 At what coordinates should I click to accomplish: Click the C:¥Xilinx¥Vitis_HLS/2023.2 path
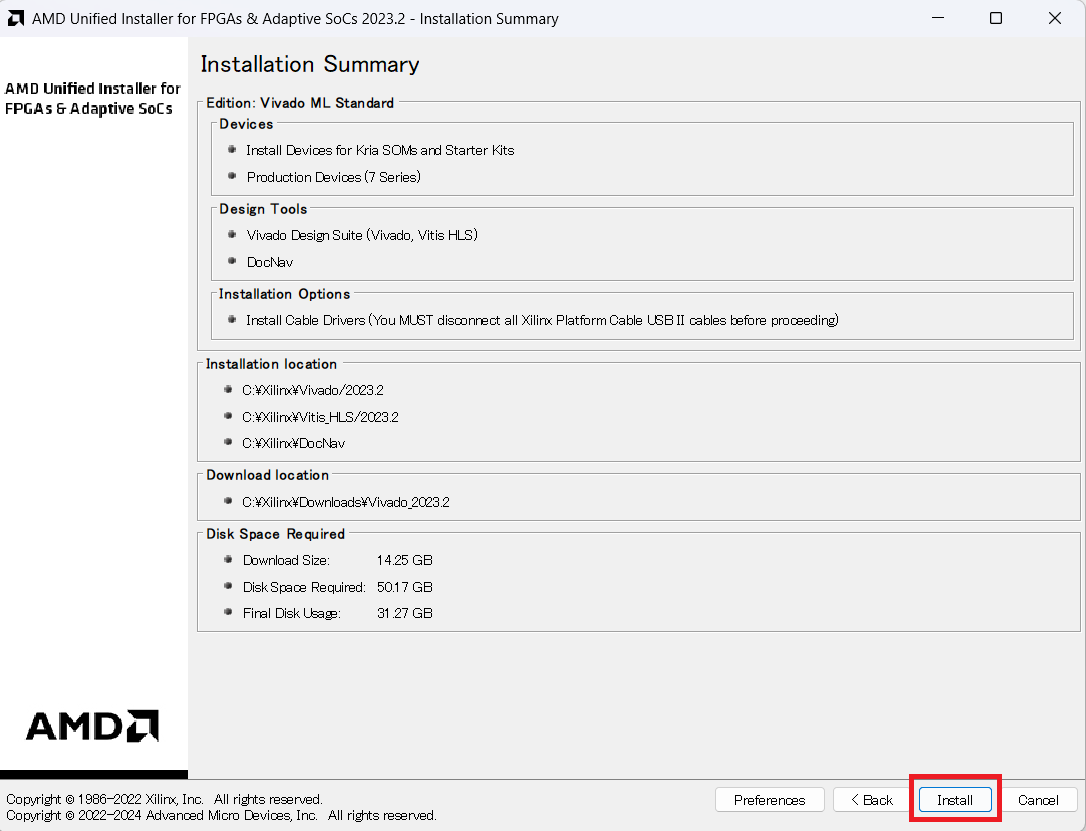tap(320, 418)
